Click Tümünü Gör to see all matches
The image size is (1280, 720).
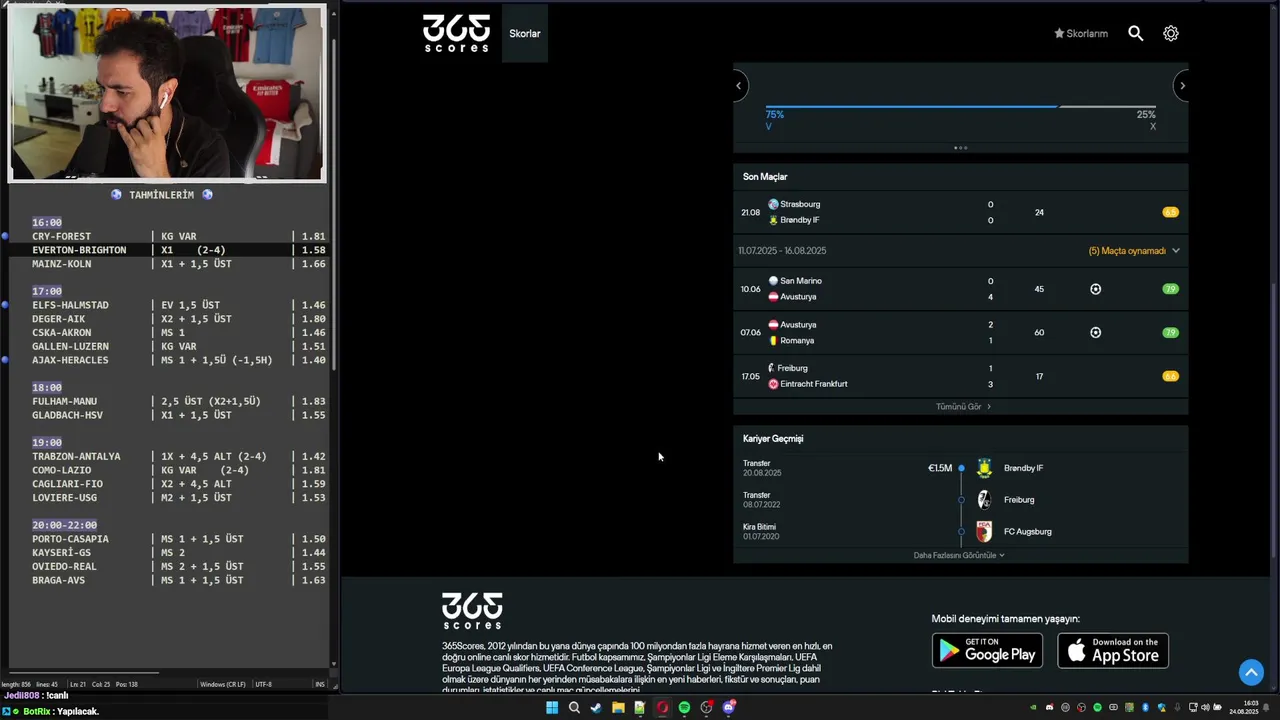(963, 407)
